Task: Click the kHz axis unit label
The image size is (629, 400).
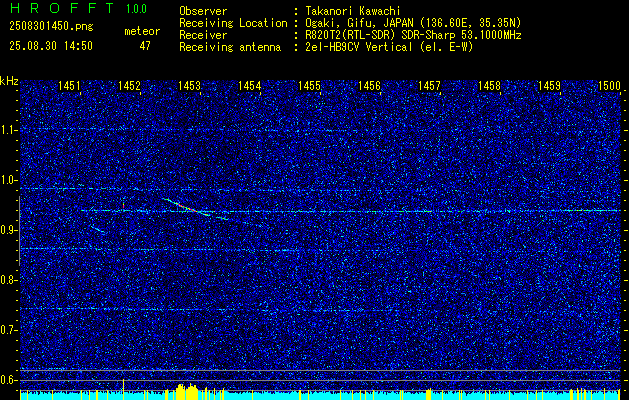Action: [x=9, y=81]
